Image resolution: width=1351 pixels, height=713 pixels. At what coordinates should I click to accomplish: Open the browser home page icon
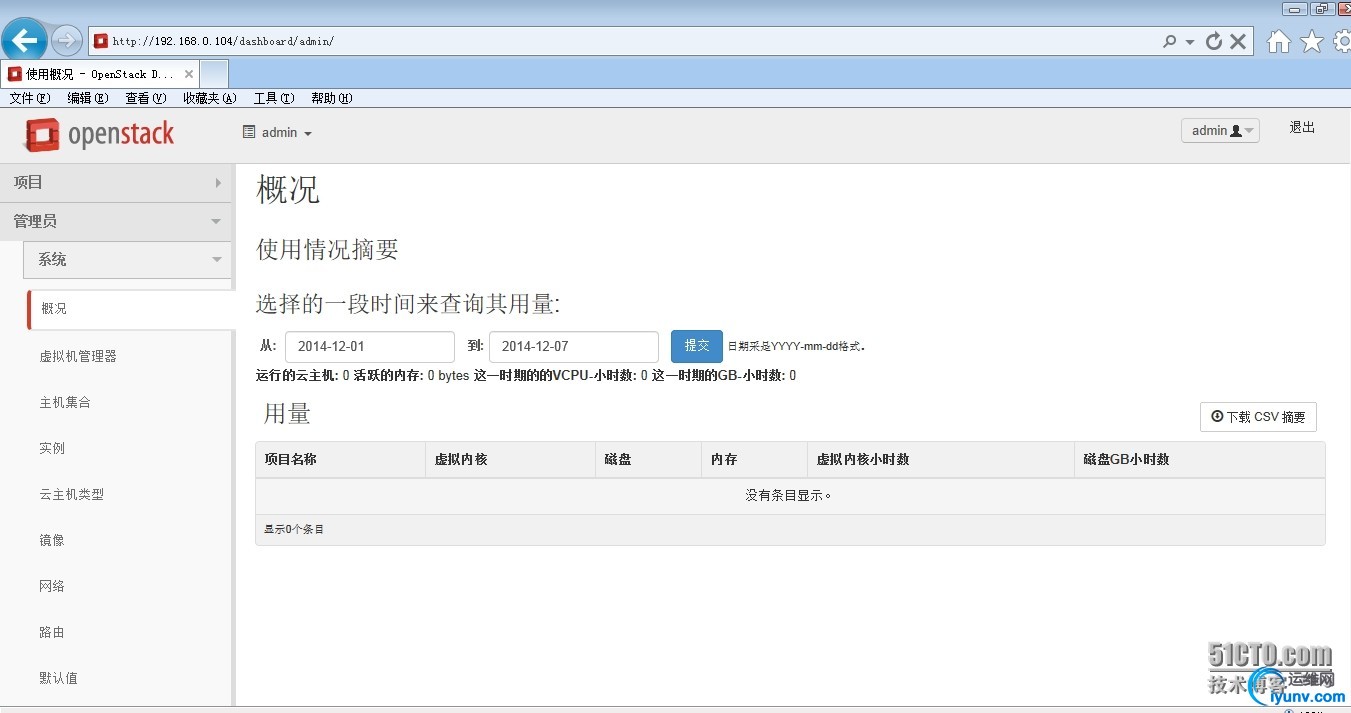coord(1278,41)
